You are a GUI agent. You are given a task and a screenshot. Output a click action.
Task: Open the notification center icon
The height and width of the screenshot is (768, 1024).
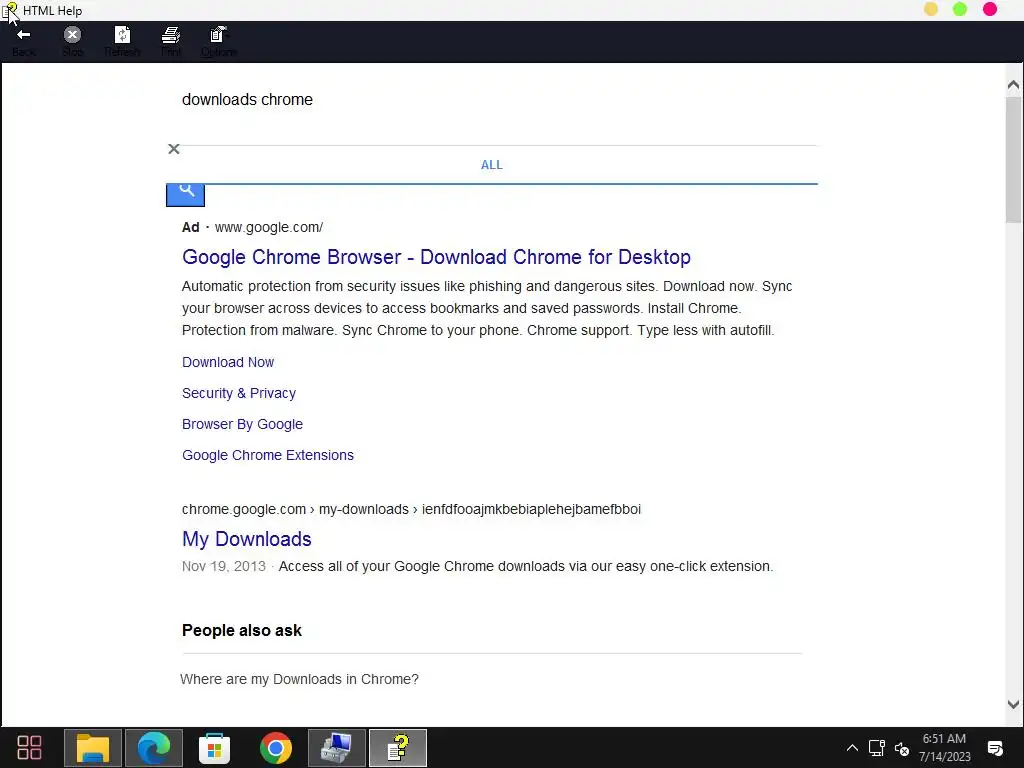pyautogui.click(x=995, y=748)
